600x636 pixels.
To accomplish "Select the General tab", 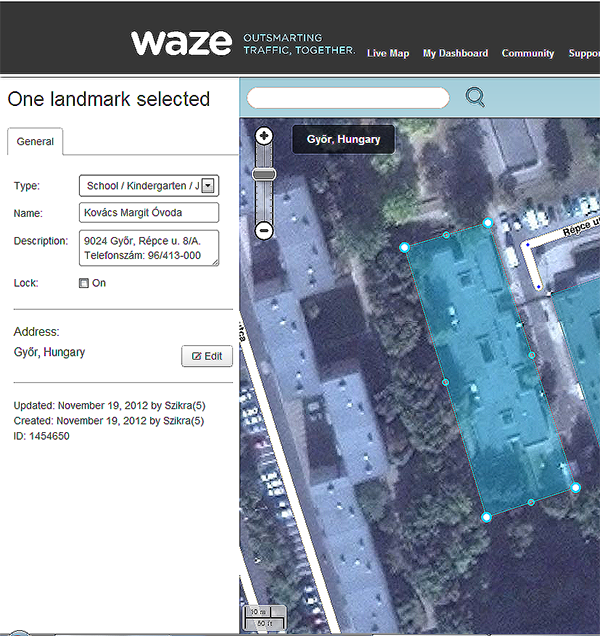I will [35, 142].
